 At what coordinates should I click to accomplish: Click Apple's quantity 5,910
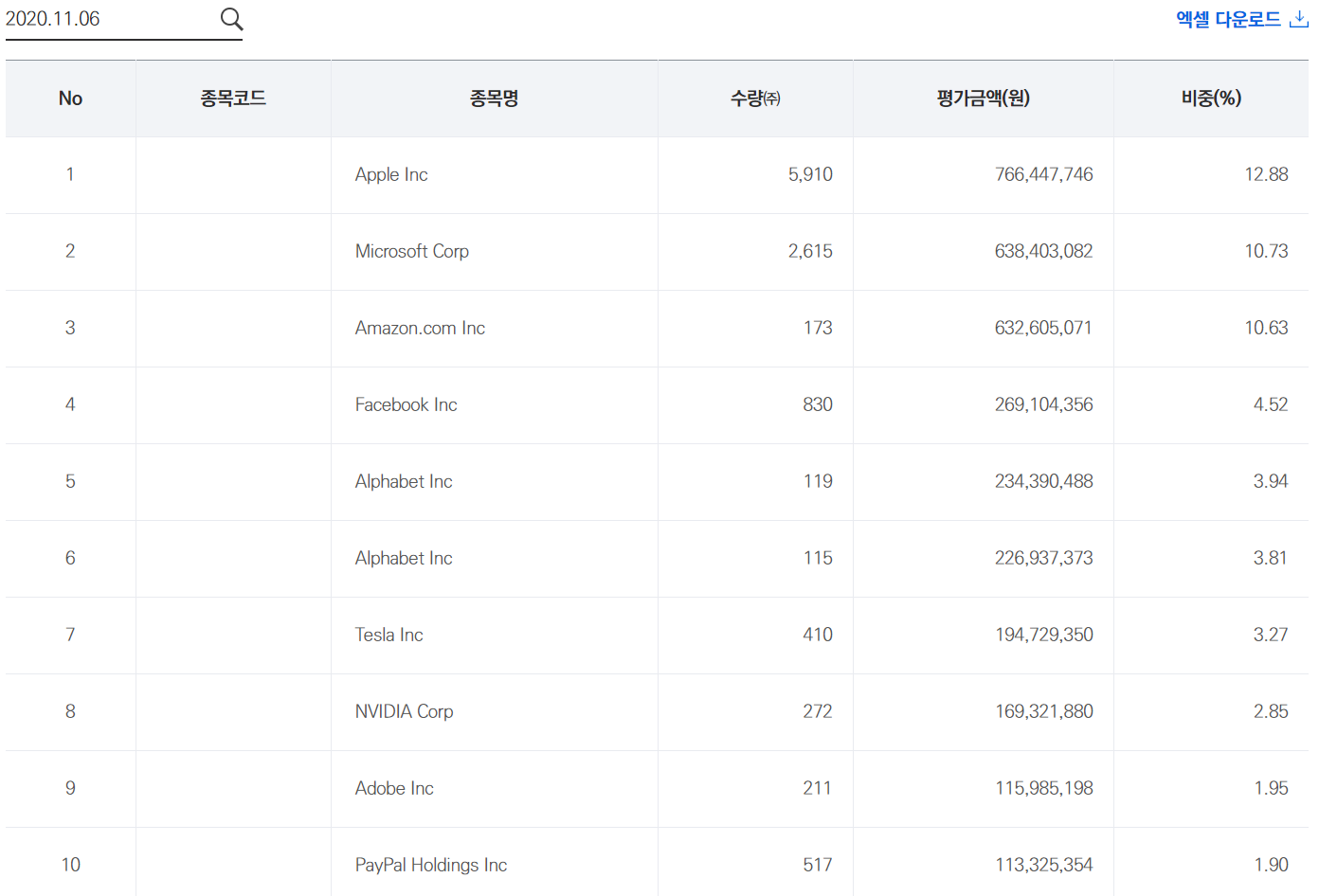click(x=810, y=174)
